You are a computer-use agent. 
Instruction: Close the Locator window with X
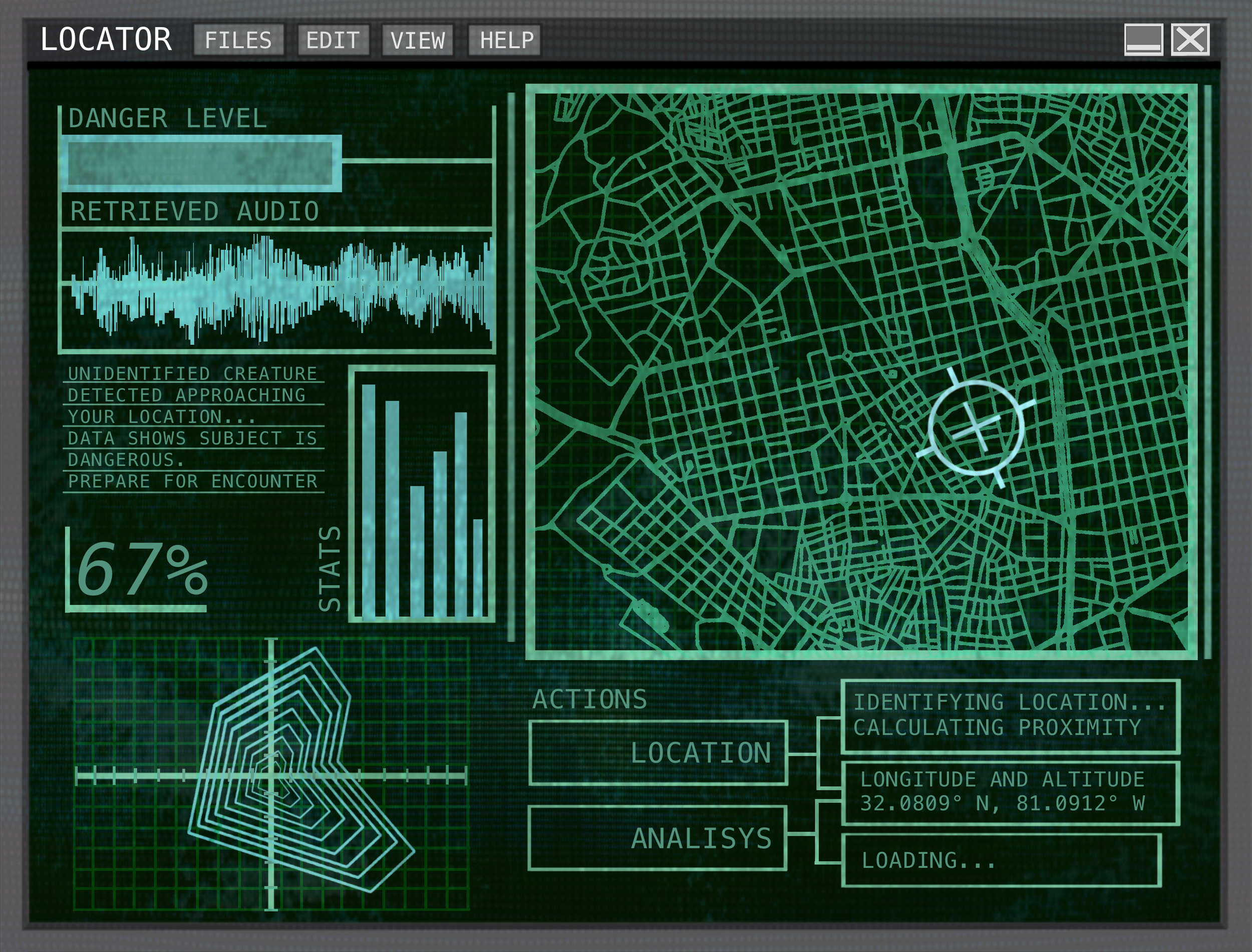(1190, 40)
